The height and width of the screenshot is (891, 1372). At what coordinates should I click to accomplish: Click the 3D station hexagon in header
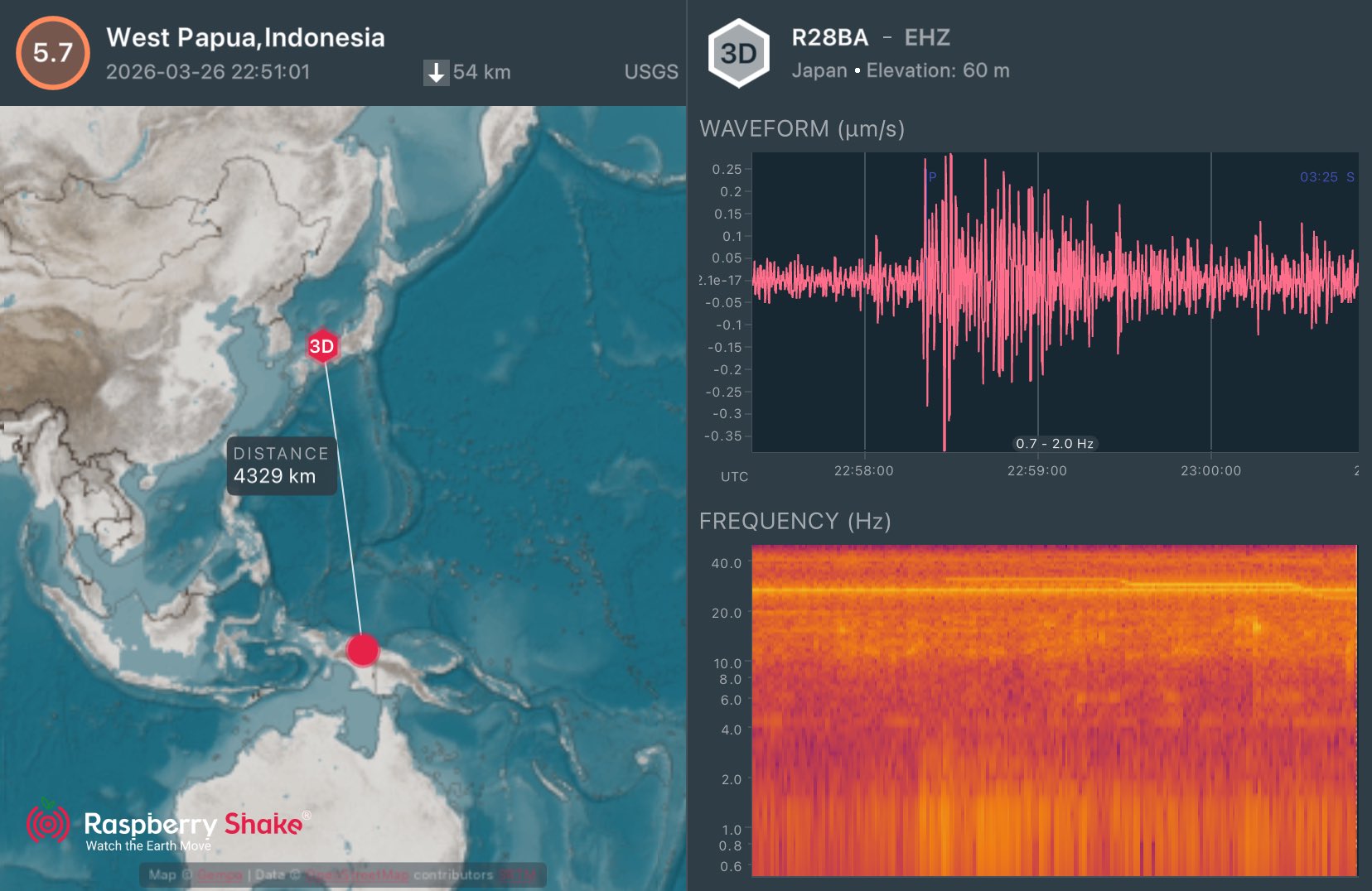pos(738,54)
